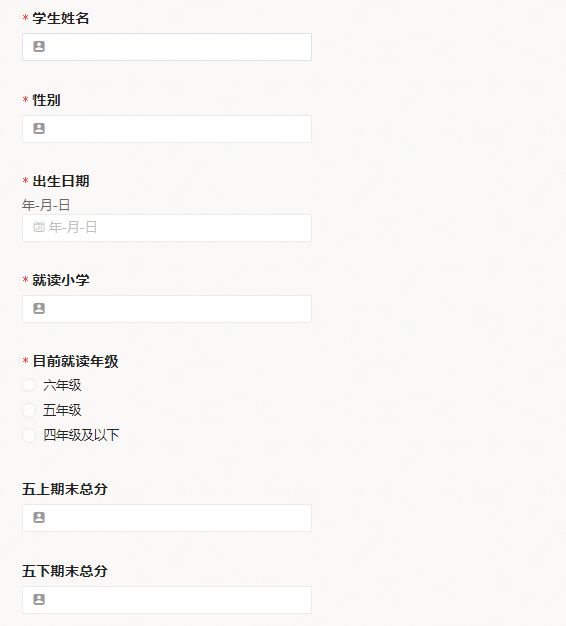Click the 四年级及以下 option label text
Screen dimensions: 566x626
81,435
